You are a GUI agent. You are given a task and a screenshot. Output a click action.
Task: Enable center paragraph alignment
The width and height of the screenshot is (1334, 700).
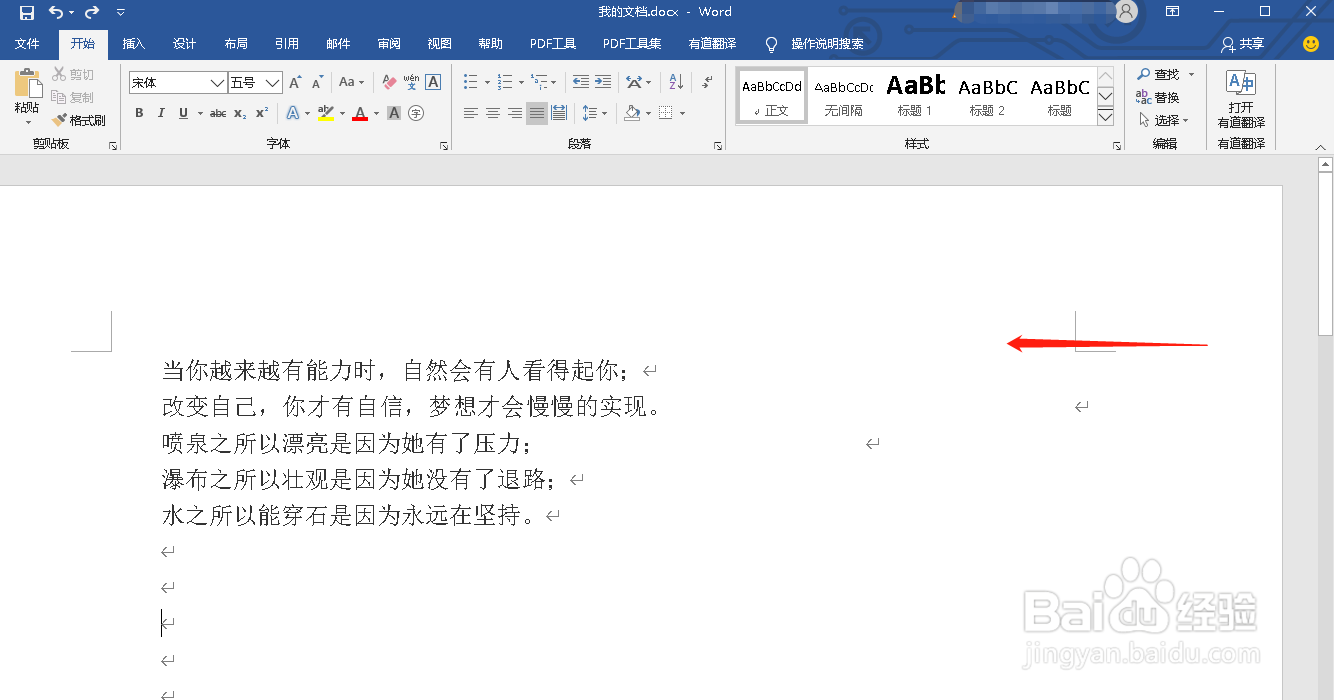tap(491, 113)
